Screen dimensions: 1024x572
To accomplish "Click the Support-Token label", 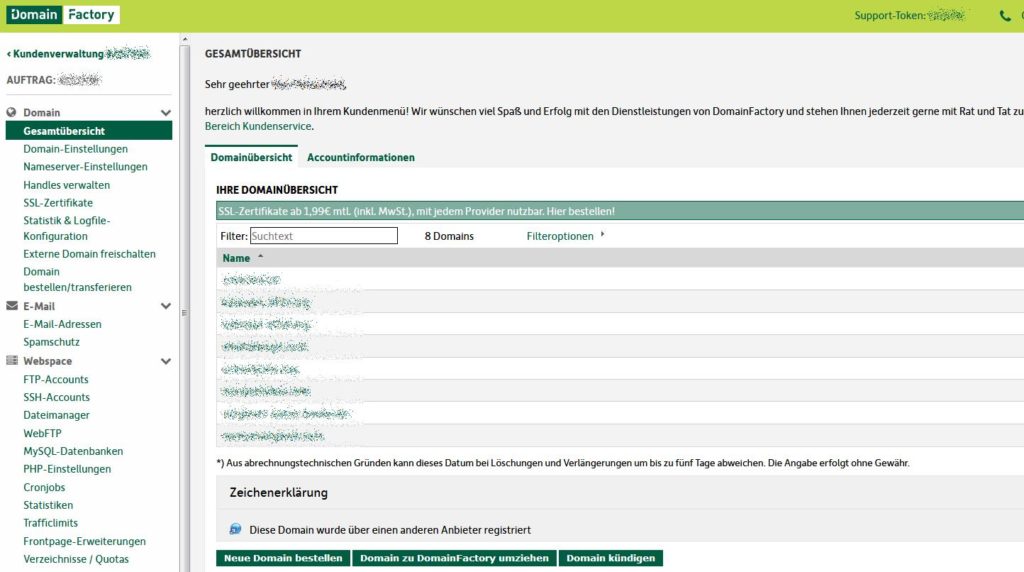I will pos(889,16).
